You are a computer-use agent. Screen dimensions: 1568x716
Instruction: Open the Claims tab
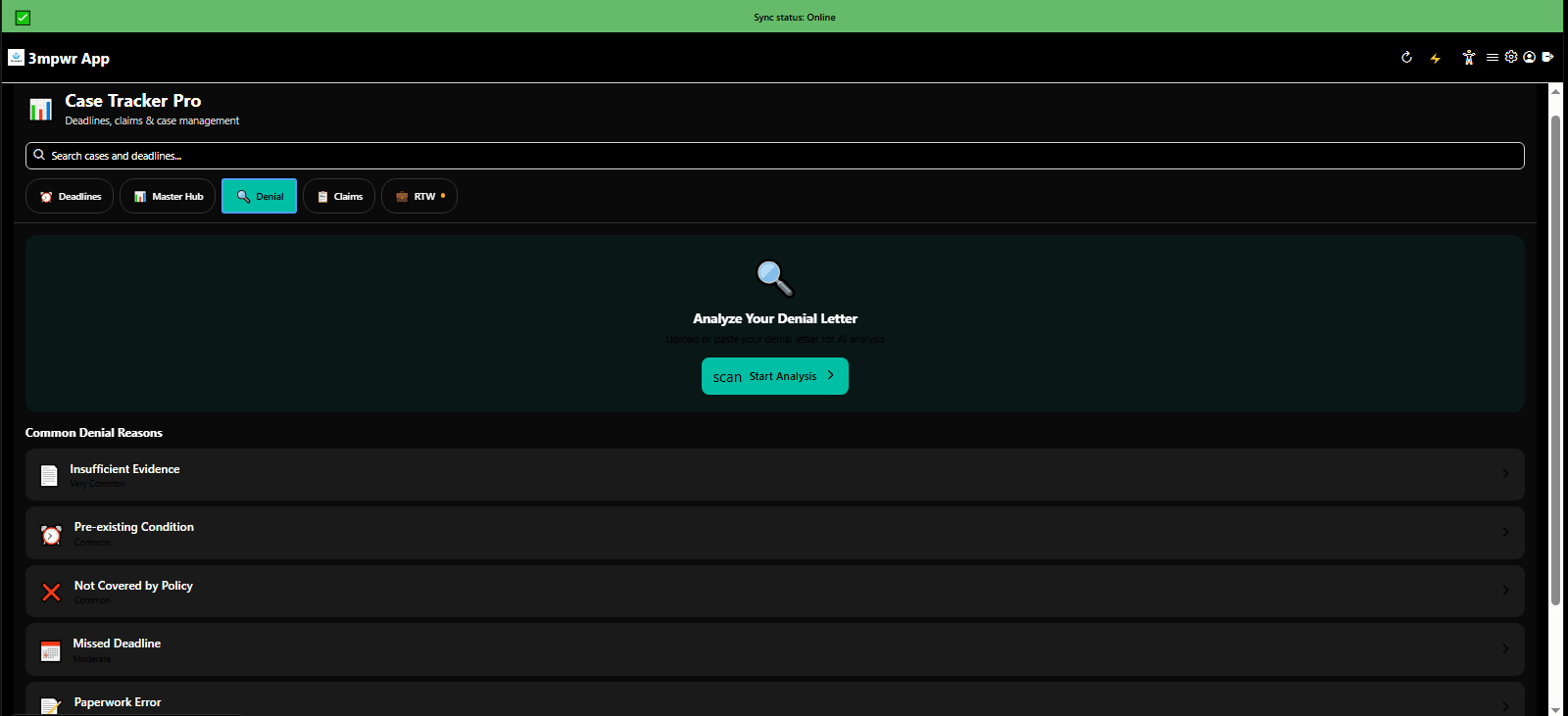(x=339, y=196)
